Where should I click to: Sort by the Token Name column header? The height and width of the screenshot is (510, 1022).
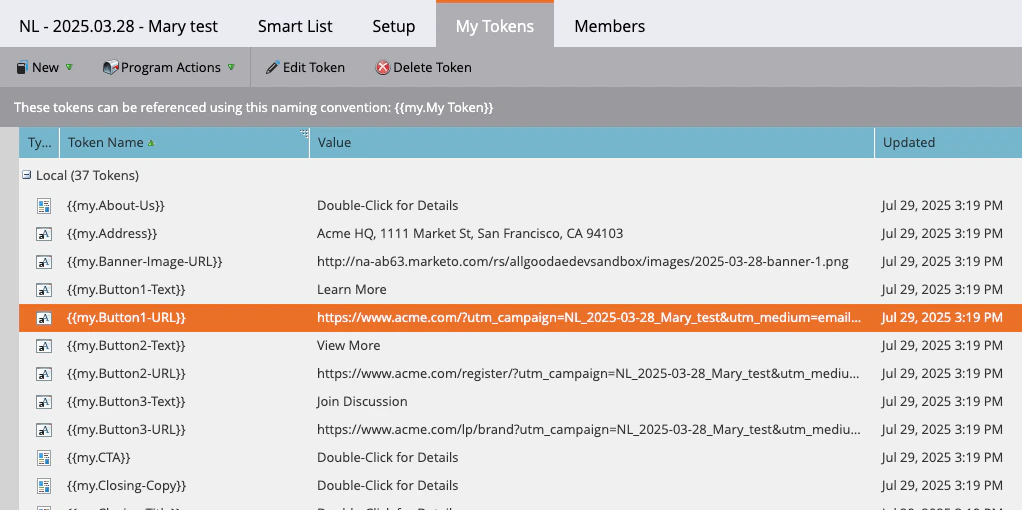184,142
